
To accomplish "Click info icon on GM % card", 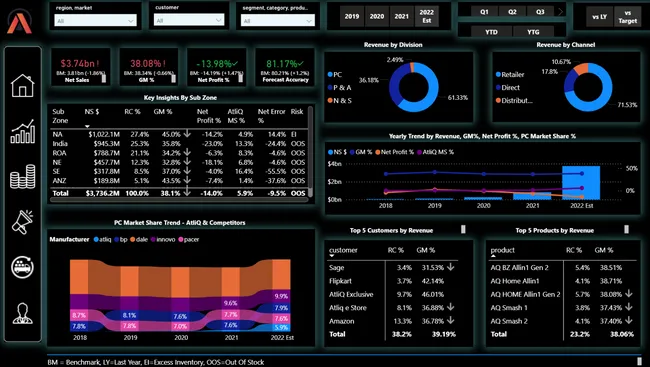I will [173, 78].
